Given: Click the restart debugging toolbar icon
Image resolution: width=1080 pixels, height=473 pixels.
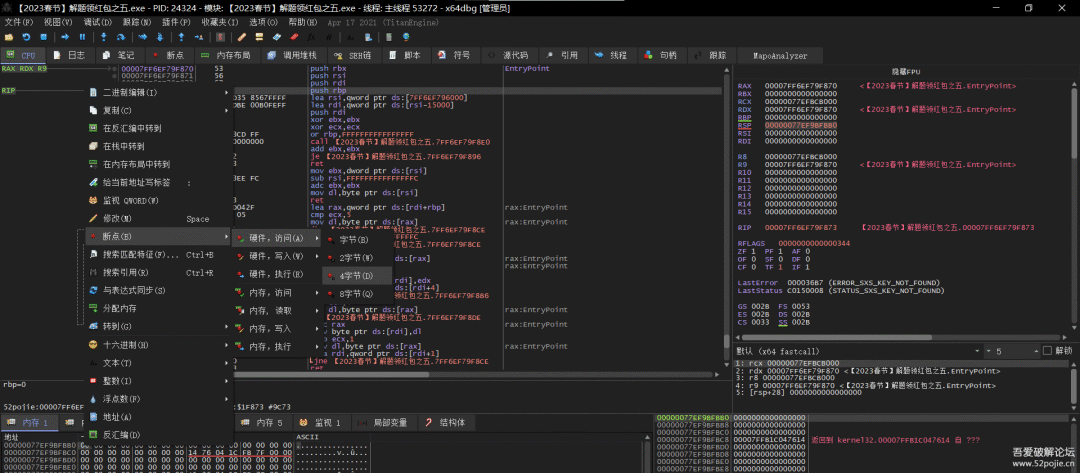Looking at the screenshot, I should [27, 37].
